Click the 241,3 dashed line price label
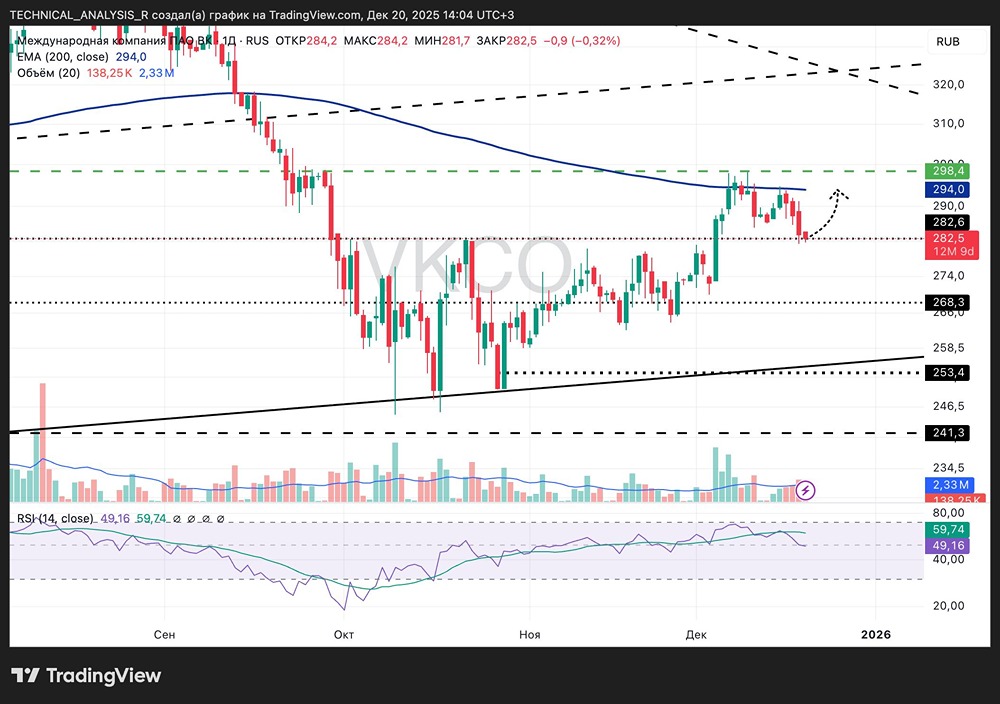The height and width of the screenshot is (704, 1000). [947, 433]
